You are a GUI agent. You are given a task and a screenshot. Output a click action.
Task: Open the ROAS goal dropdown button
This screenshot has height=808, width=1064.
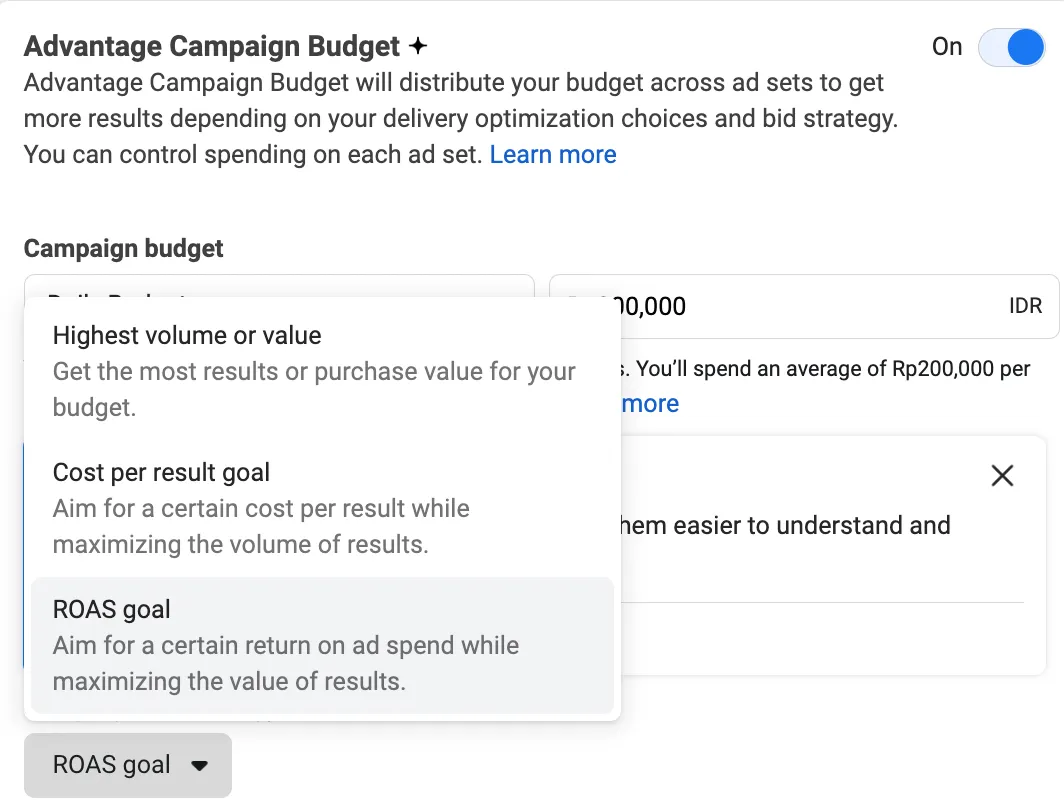point(128,765)
